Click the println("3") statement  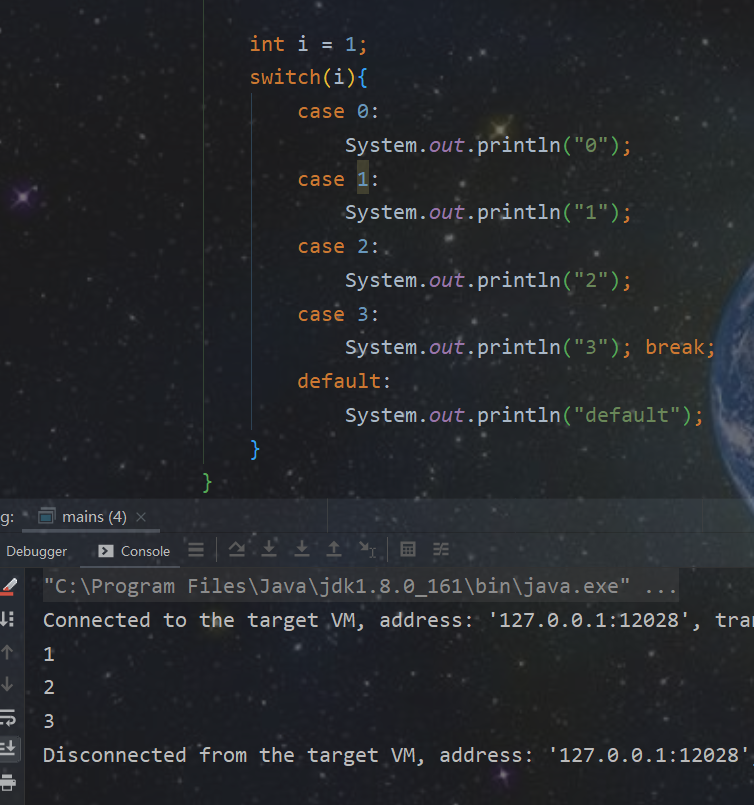click(488, 348)
